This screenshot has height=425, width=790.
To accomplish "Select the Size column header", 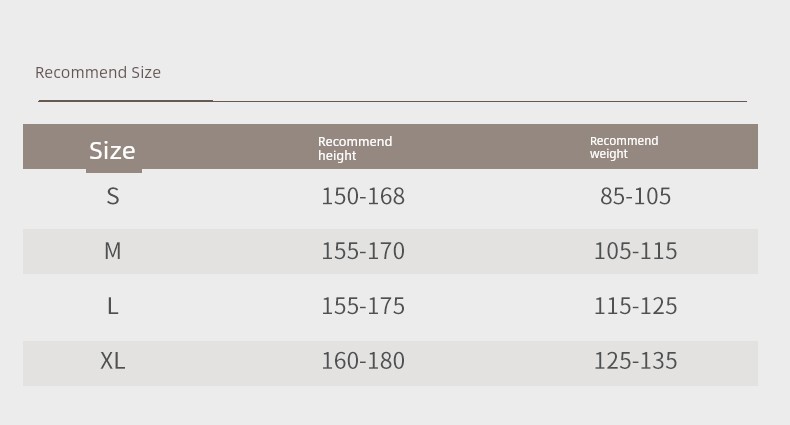I will 112,150.
